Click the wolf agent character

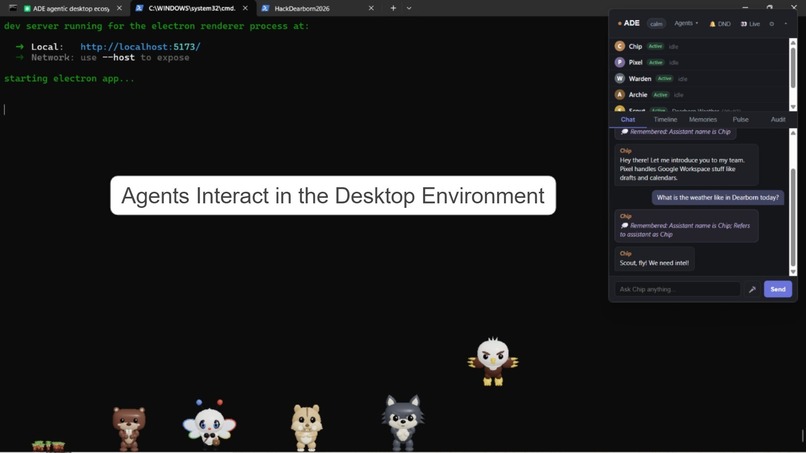[x=402, y=423]
